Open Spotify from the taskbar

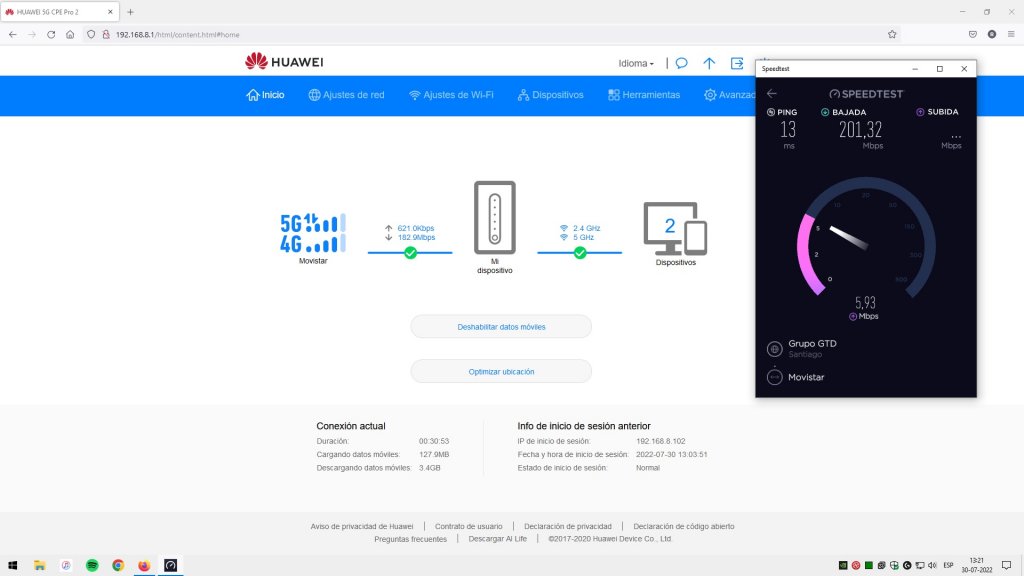pos(92,565)
